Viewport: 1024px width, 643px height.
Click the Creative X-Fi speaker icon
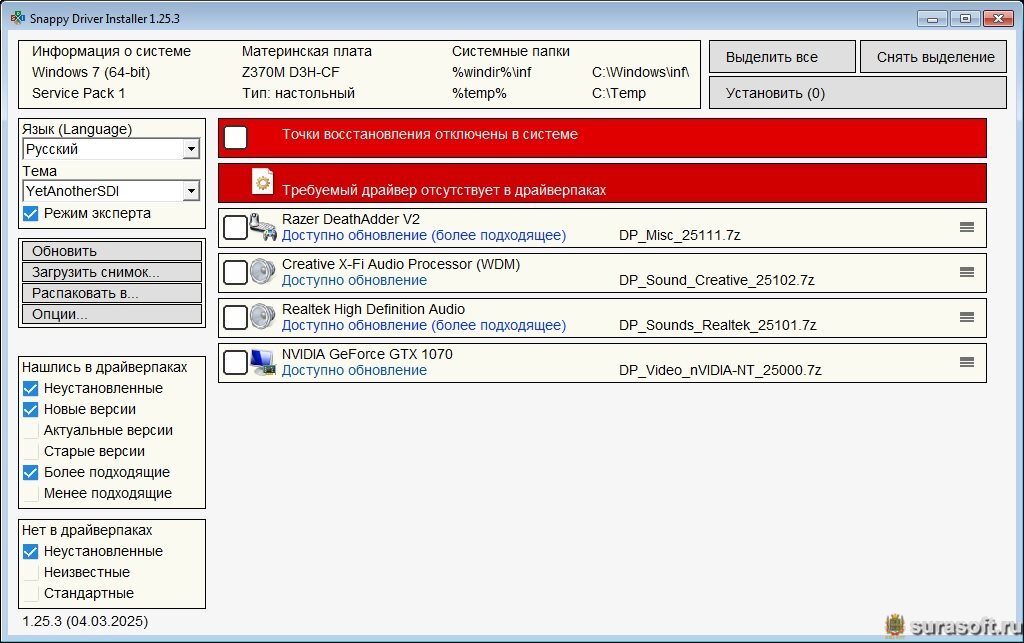(263, 272)
